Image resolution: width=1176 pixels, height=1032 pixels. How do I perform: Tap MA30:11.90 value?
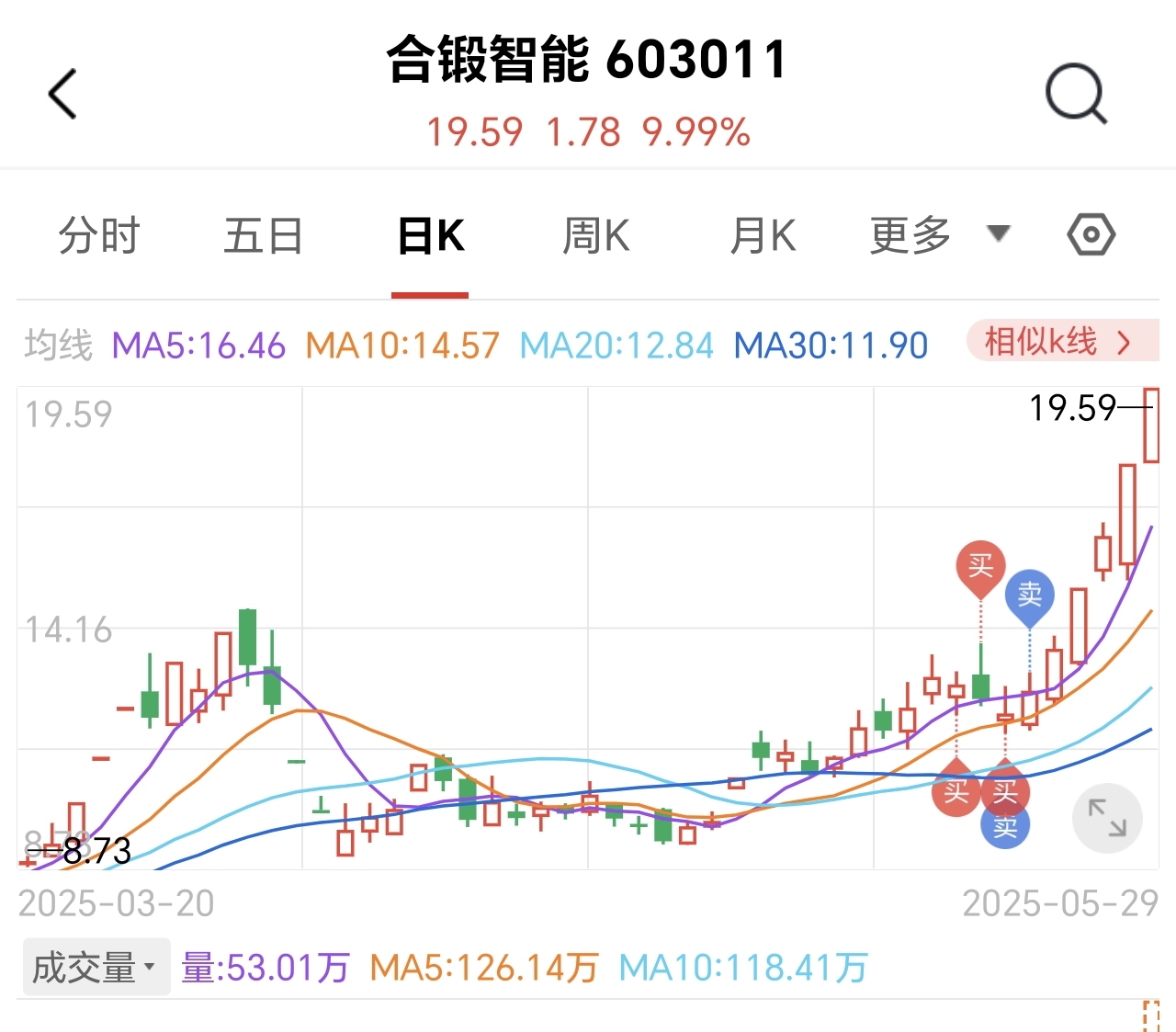tap(831, 346)
